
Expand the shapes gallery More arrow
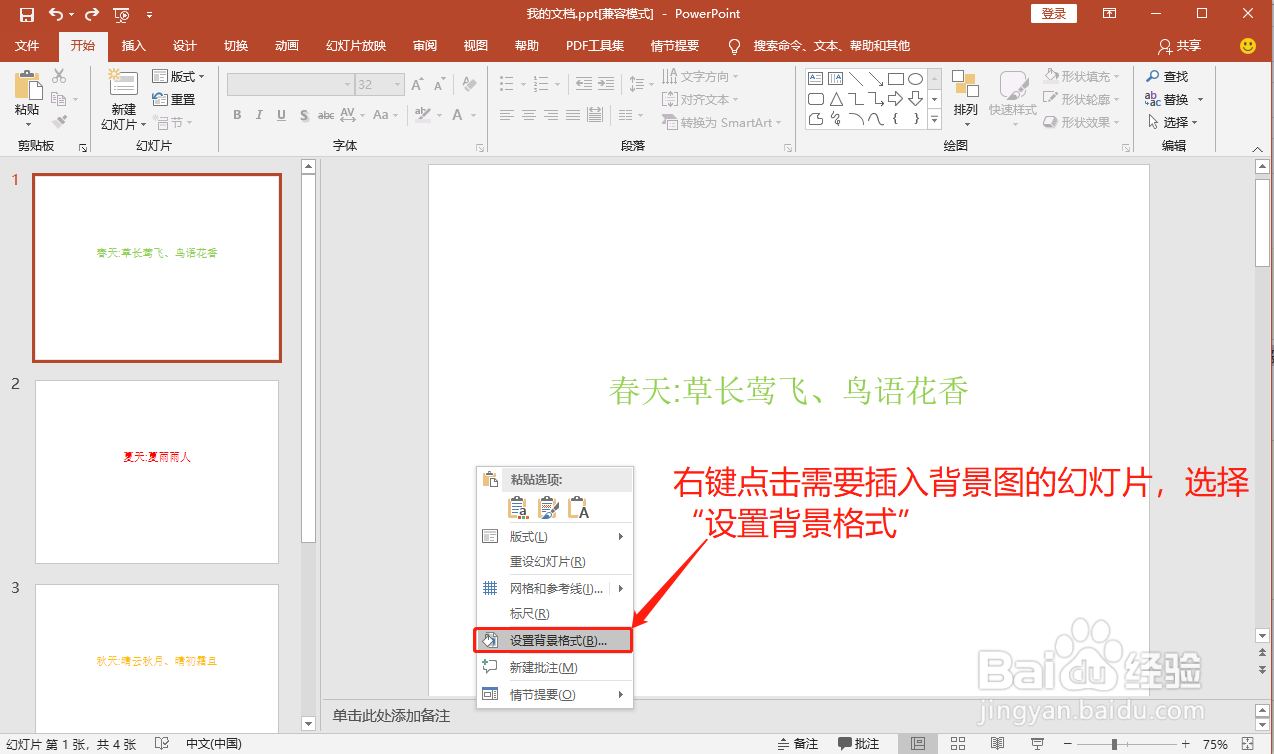[935, 120]
